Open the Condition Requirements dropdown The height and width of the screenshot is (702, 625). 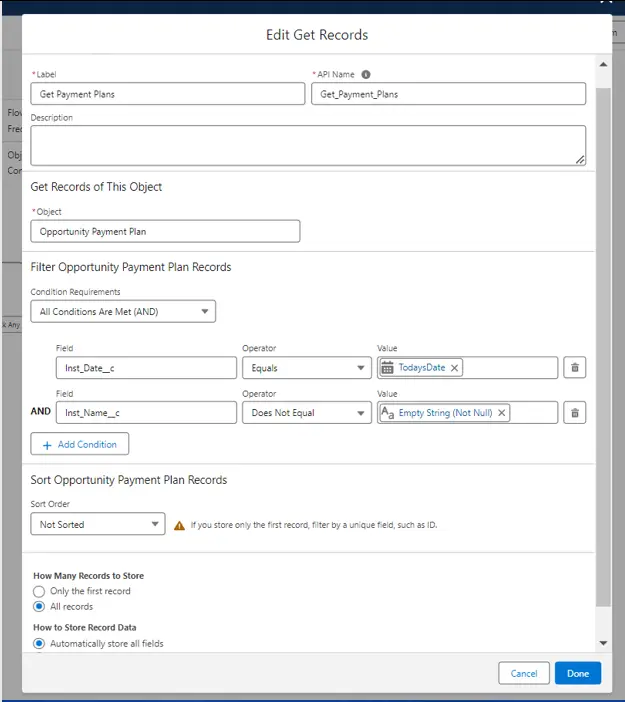click(x=123, y=312)
